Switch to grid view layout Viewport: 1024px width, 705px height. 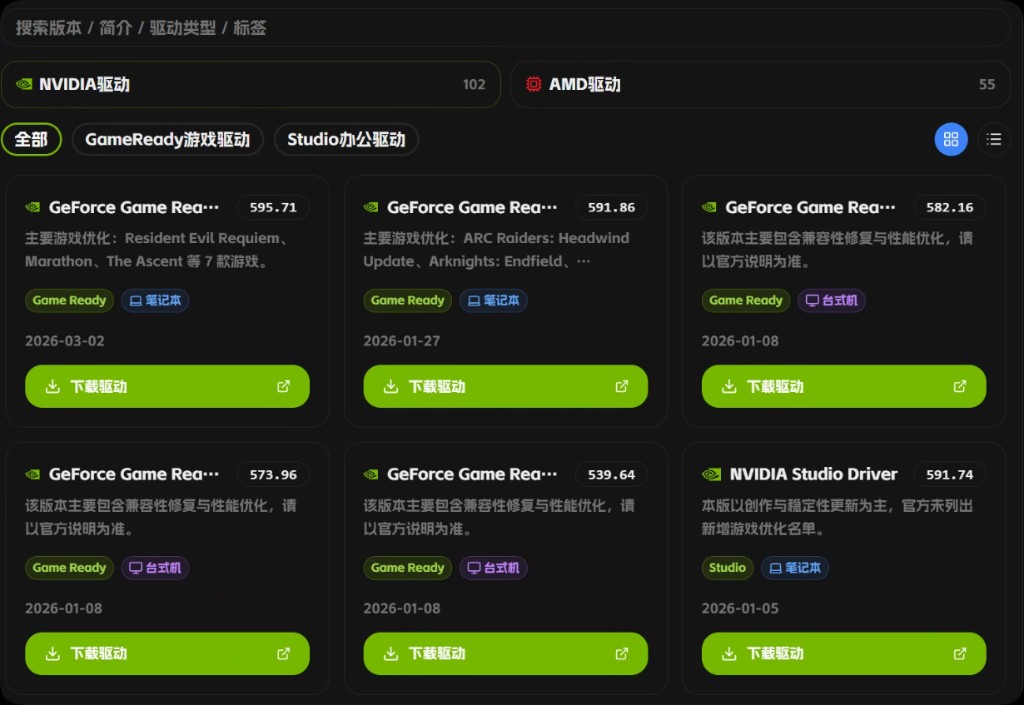click(x=951, y=139)
